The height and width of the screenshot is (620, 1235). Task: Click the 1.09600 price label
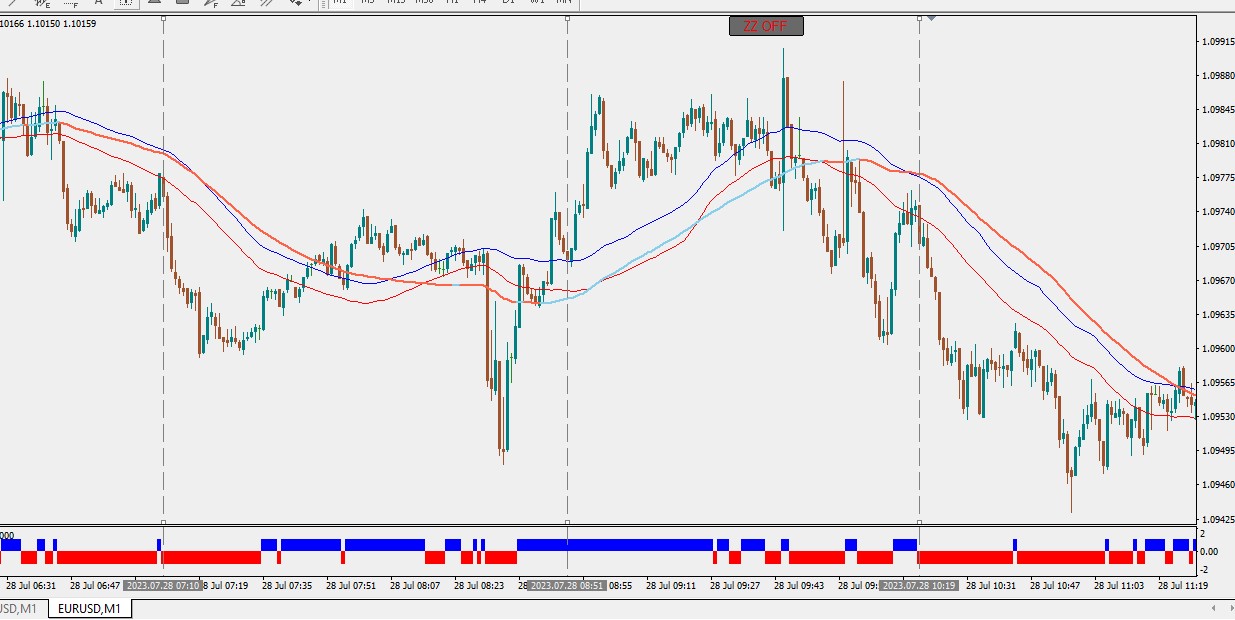point(1216,349)
